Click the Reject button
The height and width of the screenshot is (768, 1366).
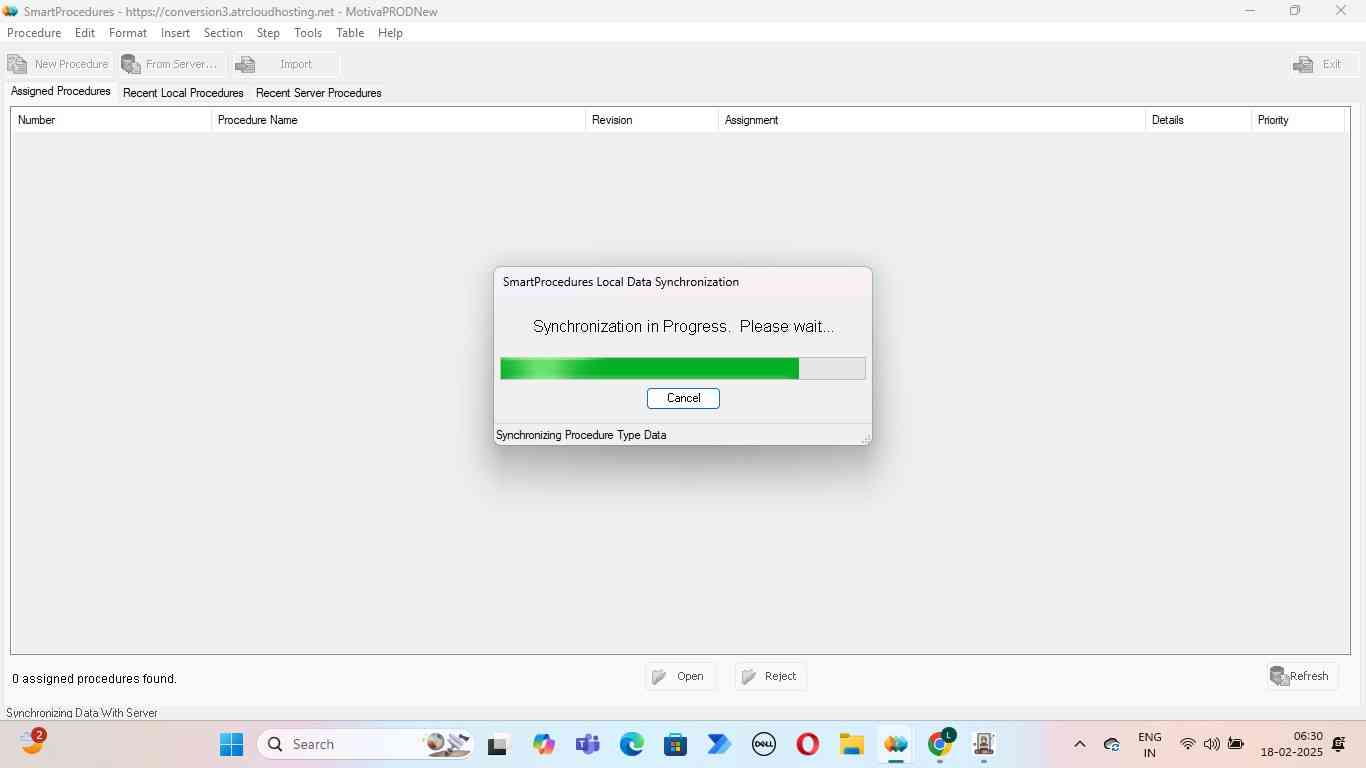click(x=770, y=676)
